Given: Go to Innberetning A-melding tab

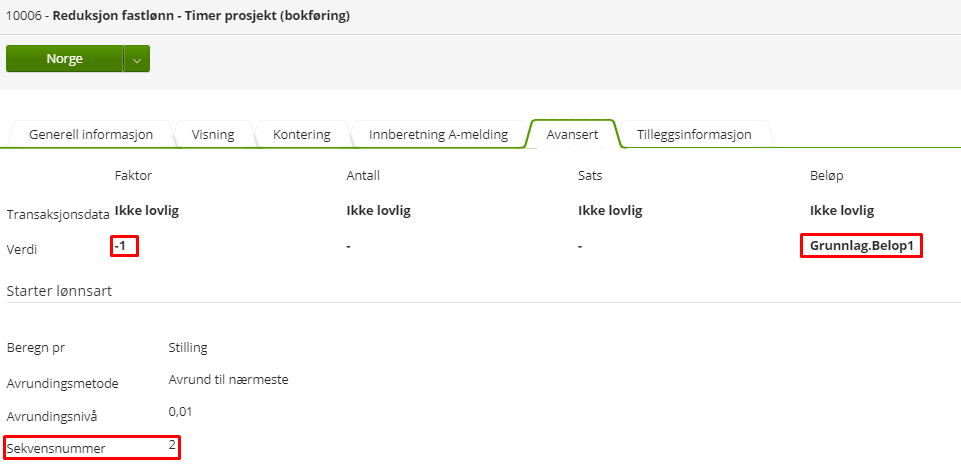Looking at the screenshot, I should click(x=438, y=134).
